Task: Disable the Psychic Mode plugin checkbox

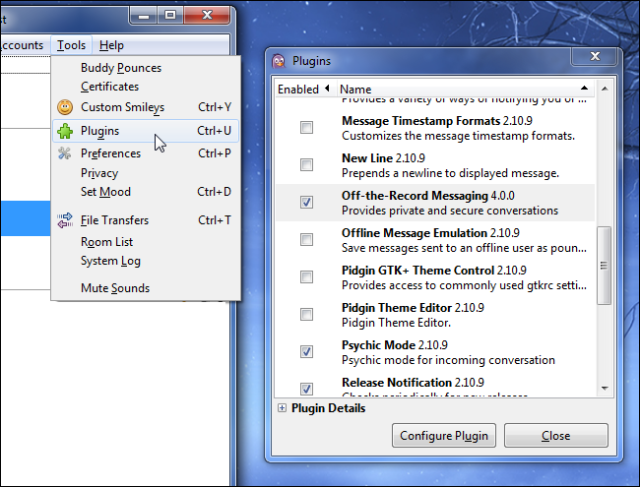Action: point(306,351)
